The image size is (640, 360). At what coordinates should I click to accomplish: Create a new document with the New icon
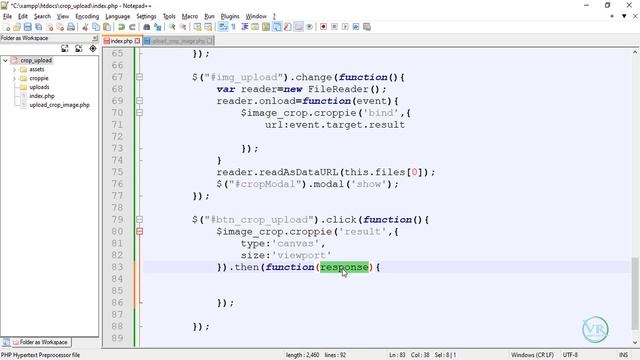point(7,27)
